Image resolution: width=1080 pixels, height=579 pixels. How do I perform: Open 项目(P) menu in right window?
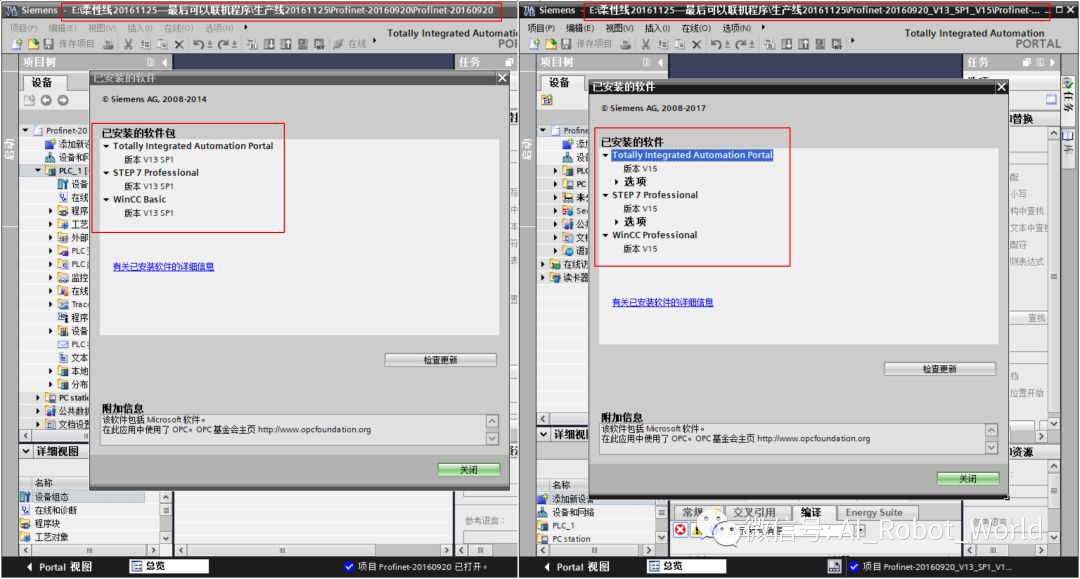click(541, 28)
